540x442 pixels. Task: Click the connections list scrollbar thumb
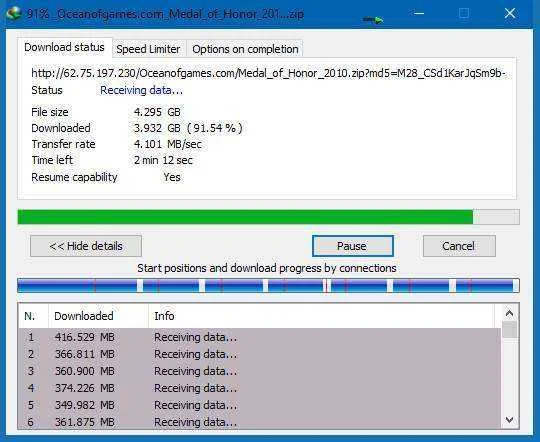(x=509, y=330)
